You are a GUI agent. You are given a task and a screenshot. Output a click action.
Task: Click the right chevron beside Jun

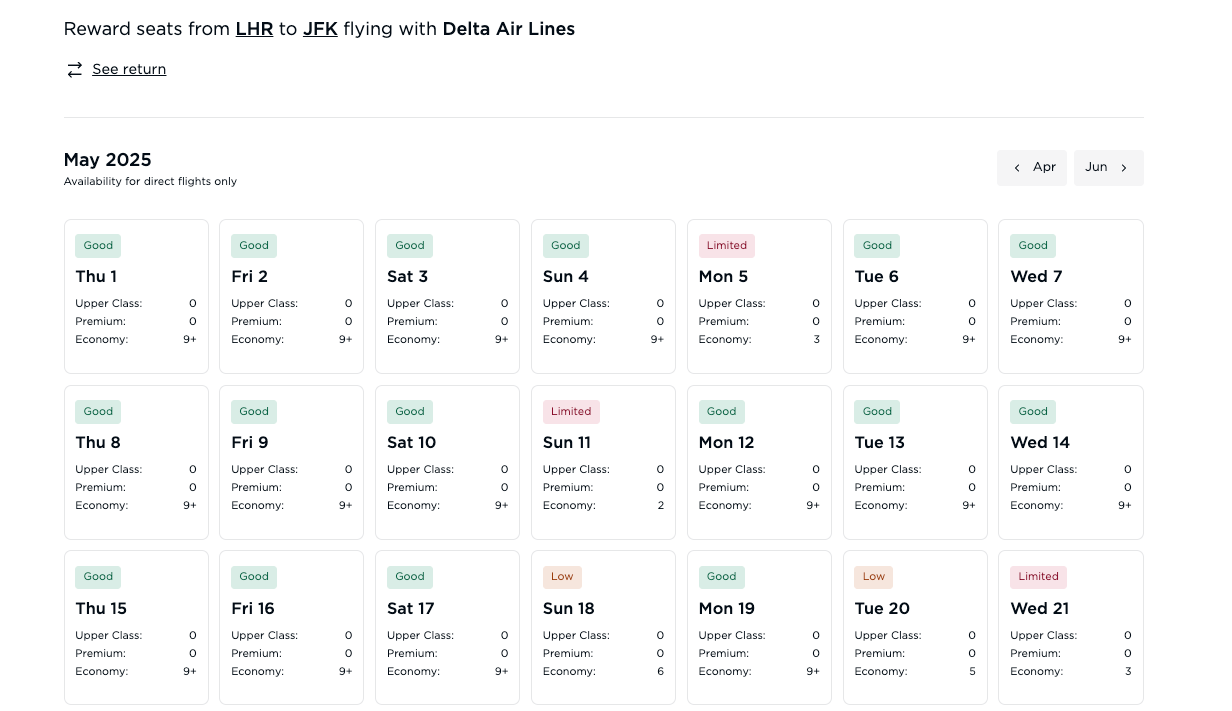1124,168
